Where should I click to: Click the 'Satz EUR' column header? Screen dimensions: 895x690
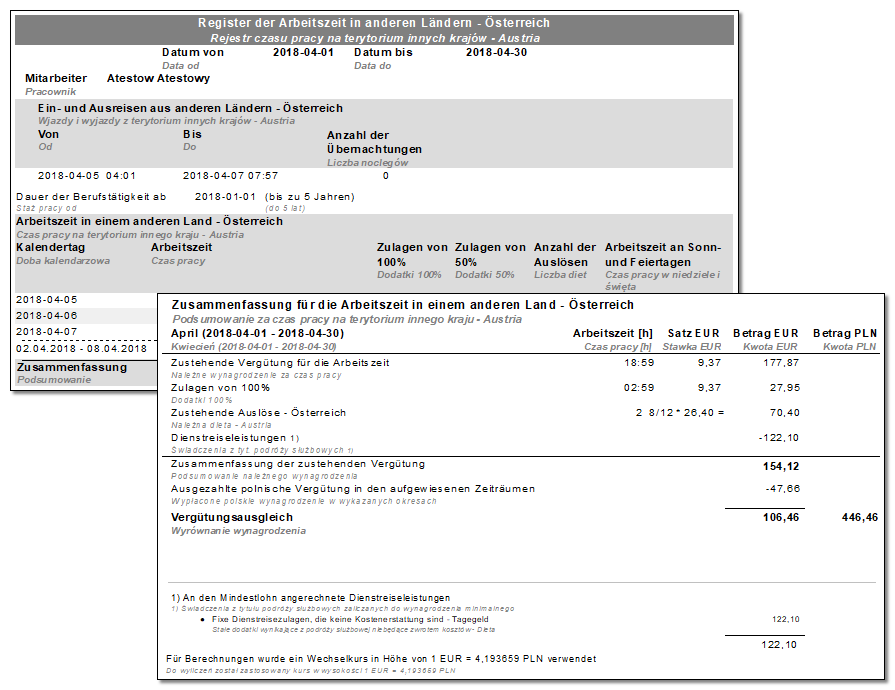(x=694, y=333)
